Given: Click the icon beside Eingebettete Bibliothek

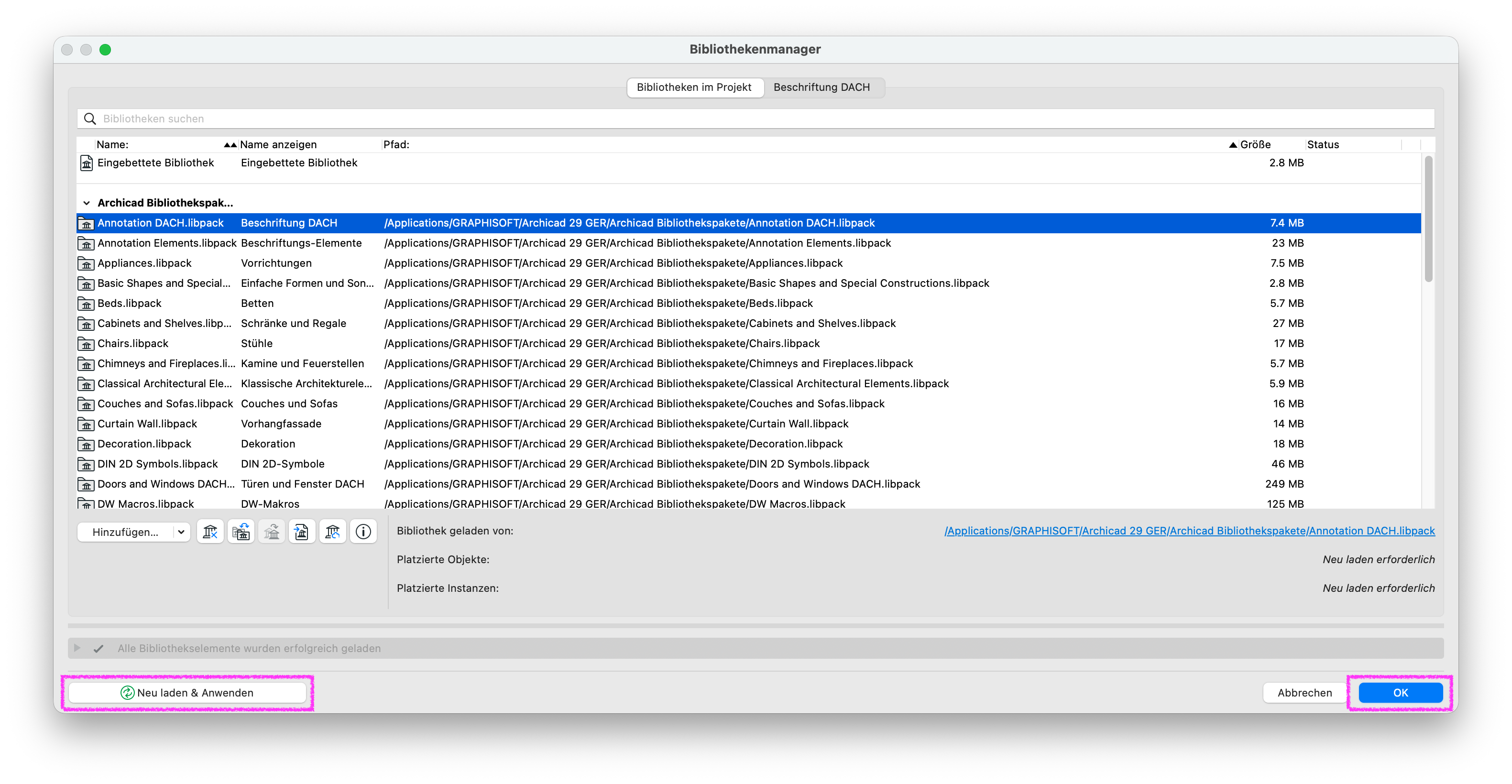Looking at the screenshot, I should 86,163.
